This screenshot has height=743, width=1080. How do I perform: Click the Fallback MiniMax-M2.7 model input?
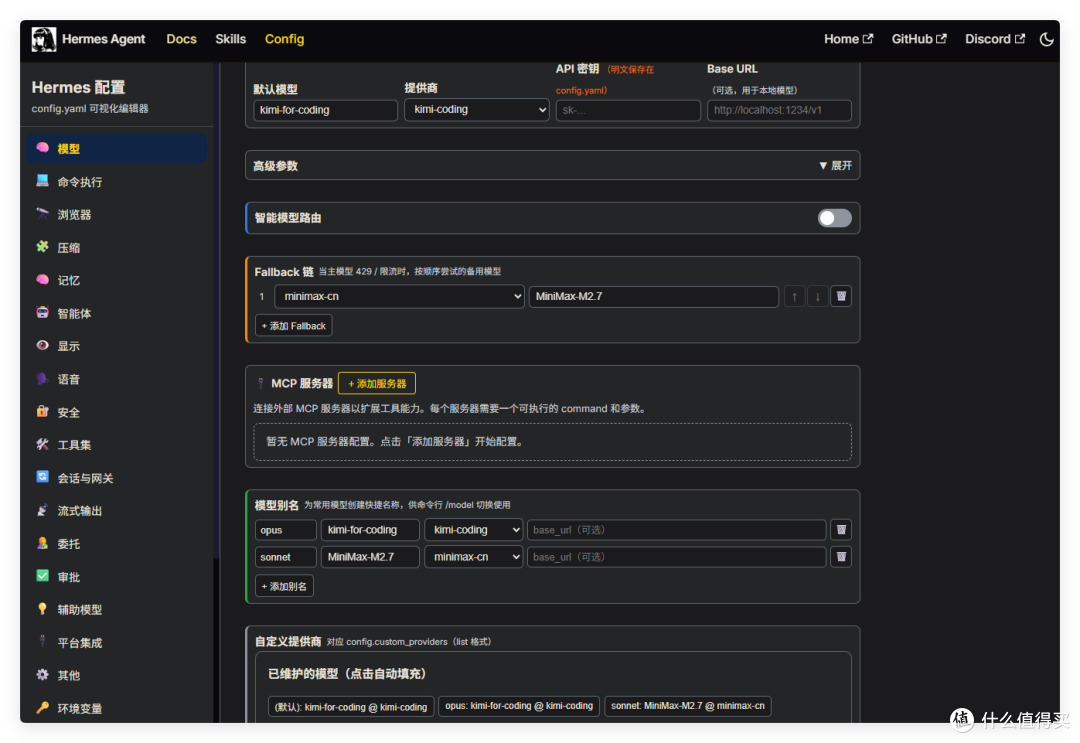pyautogui.click(x=654, y=296)
